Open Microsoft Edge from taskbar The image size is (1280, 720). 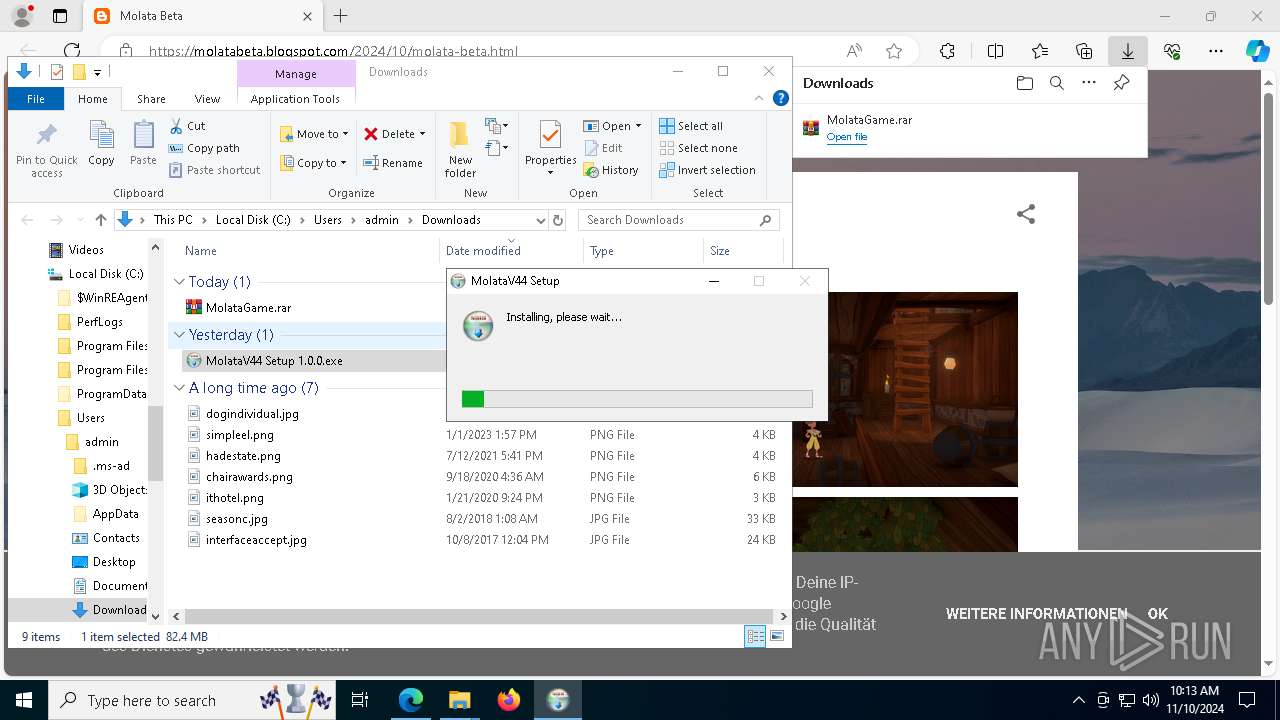411,700
